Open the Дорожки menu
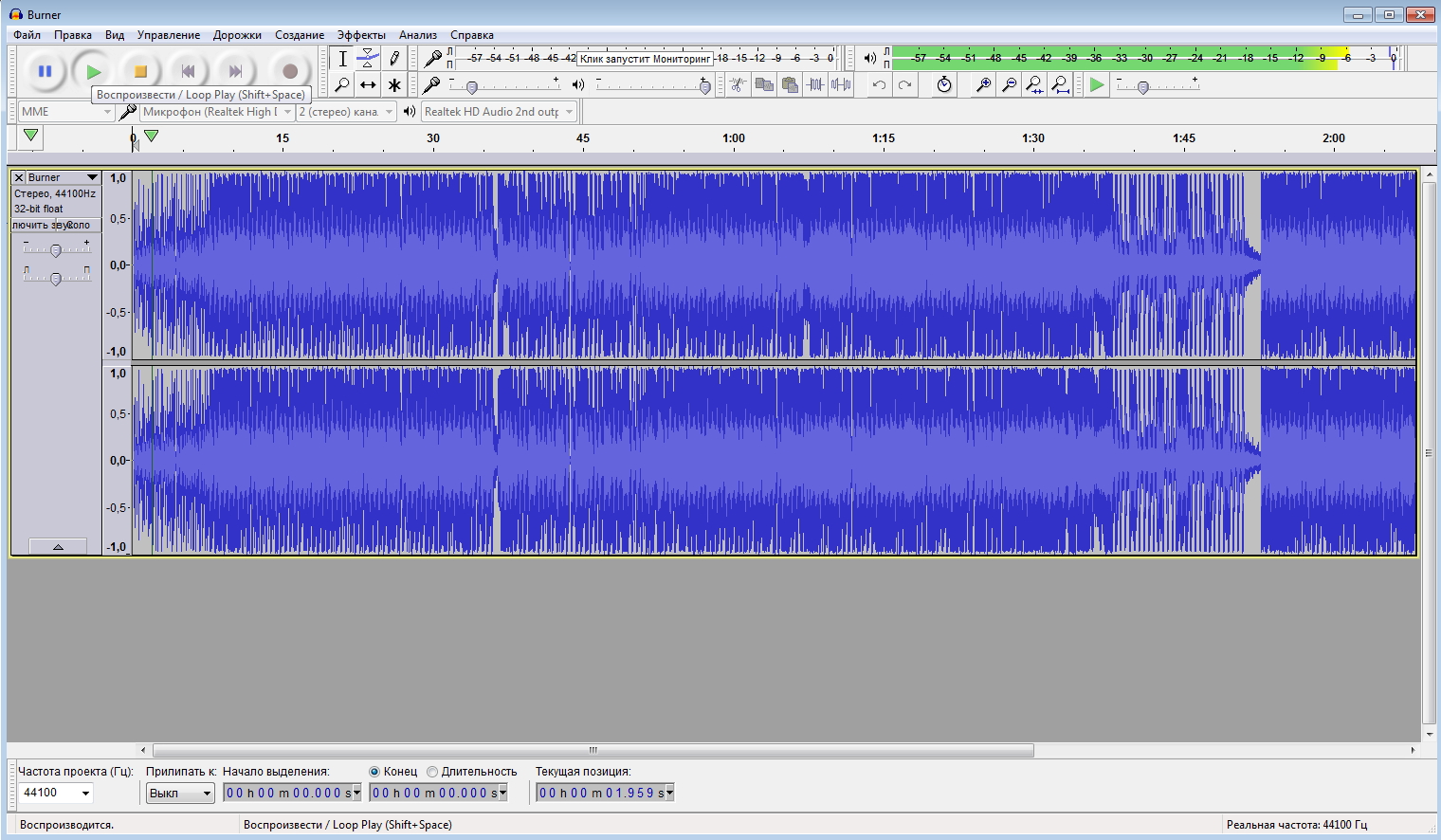Screen dimensions: 1441x840 click(x=237, y=35)
